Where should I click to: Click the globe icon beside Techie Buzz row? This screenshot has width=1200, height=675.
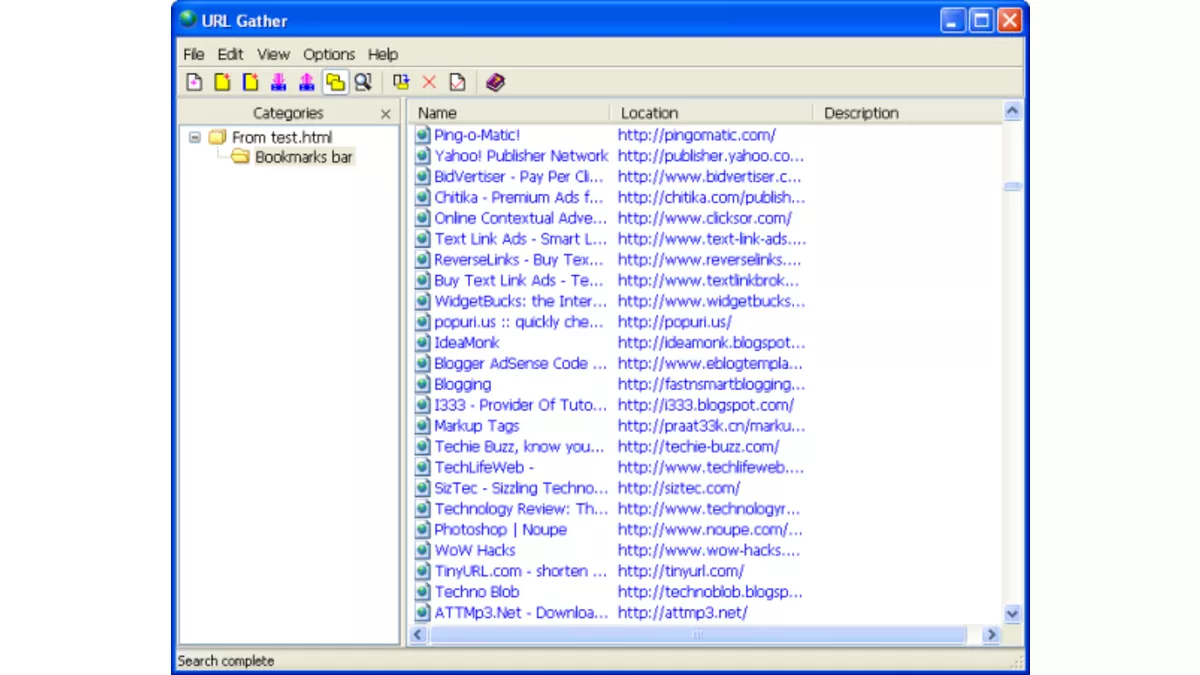point(423,446)
